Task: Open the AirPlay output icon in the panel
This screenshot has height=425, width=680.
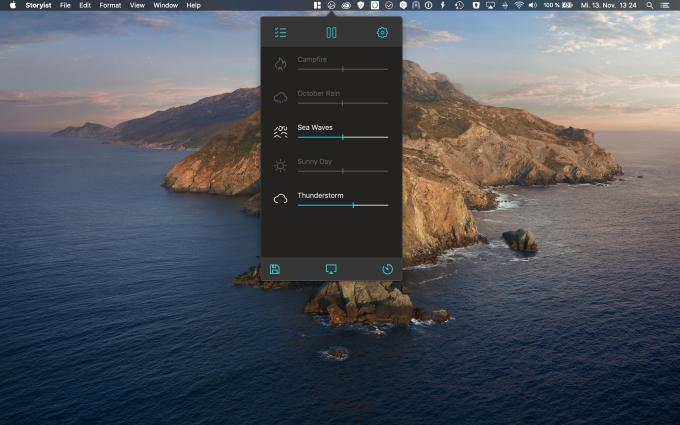Action: 331,269
